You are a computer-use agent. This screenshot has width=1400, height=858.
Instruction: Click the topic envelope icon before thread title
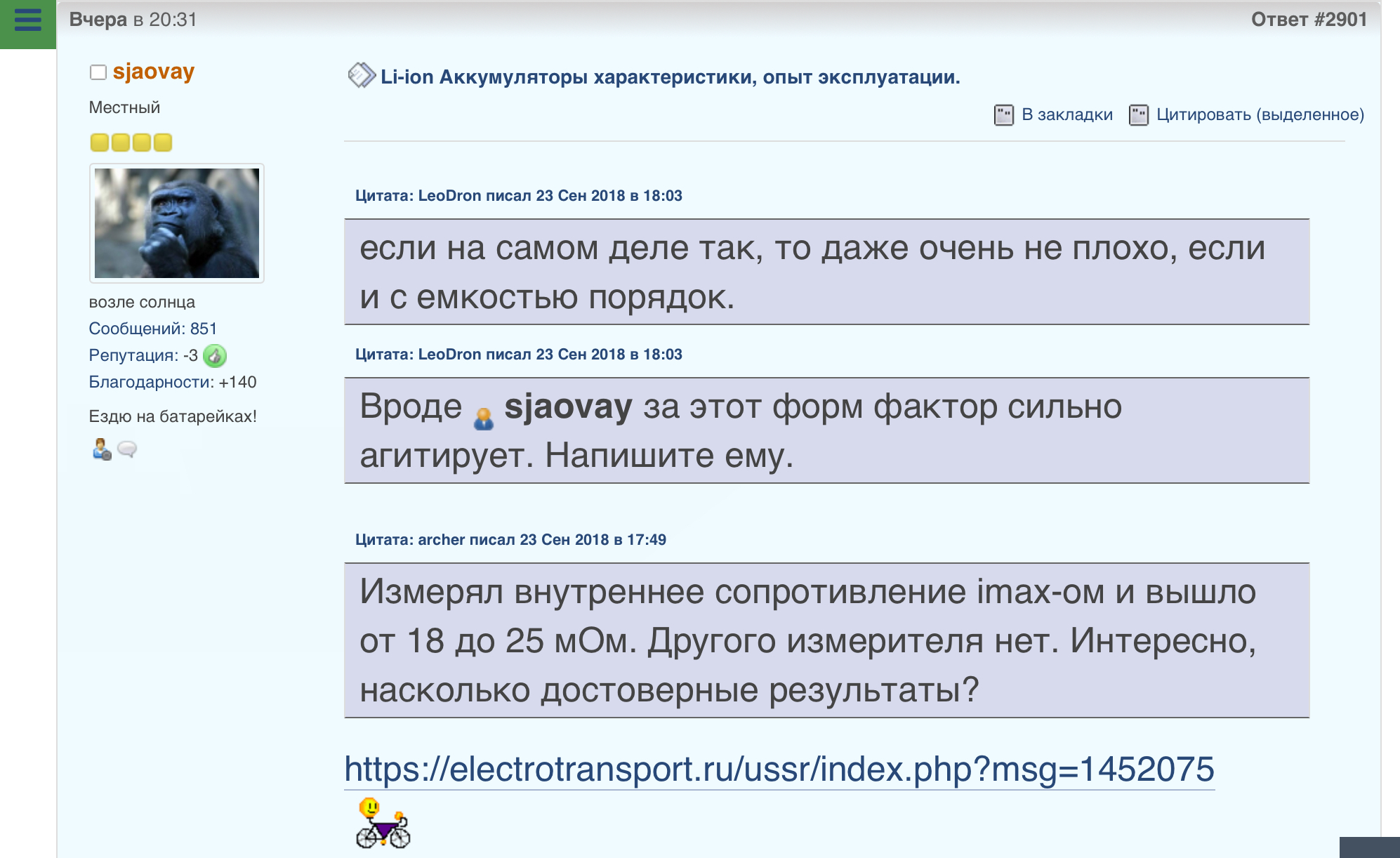(x=361, y=74)
